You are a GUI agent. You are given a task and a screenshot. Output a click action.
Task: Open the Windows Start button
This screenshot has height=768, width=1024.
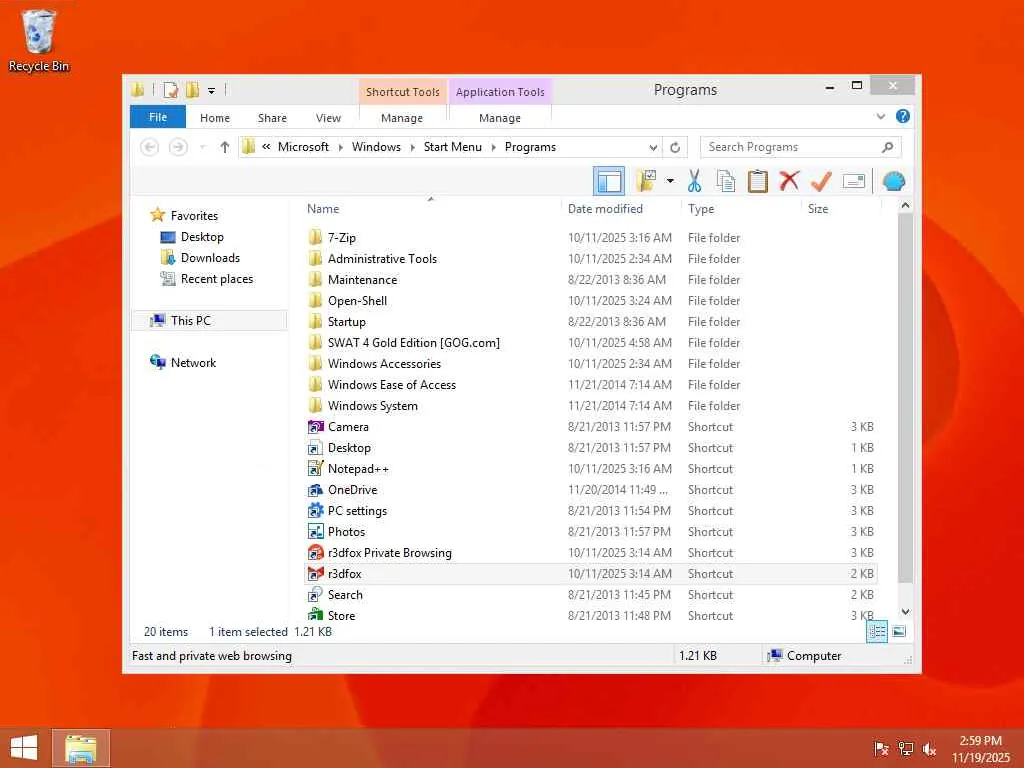pos(24,747)
